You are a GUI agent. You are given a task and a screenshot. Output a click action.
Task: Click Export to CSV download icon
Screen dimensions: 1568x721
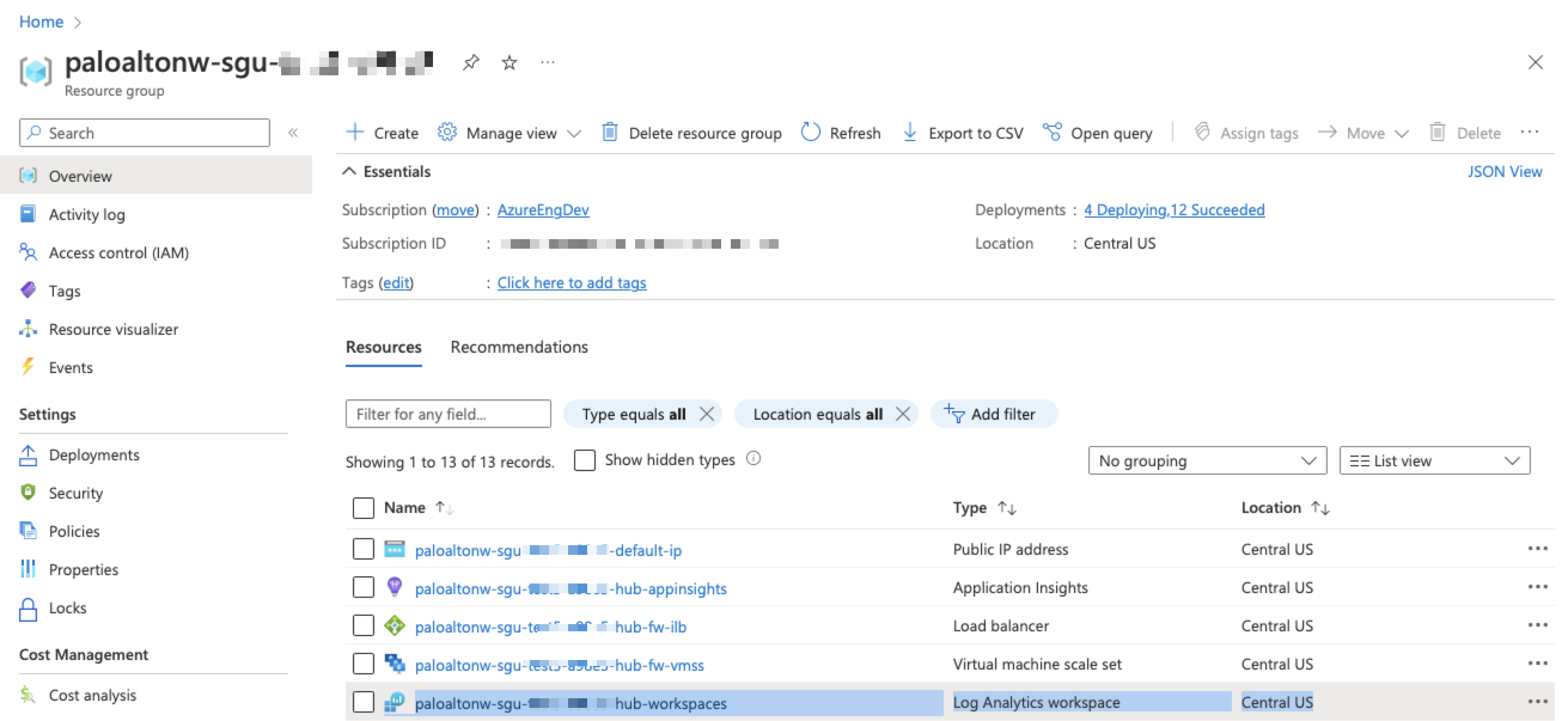tap(910, 132)
